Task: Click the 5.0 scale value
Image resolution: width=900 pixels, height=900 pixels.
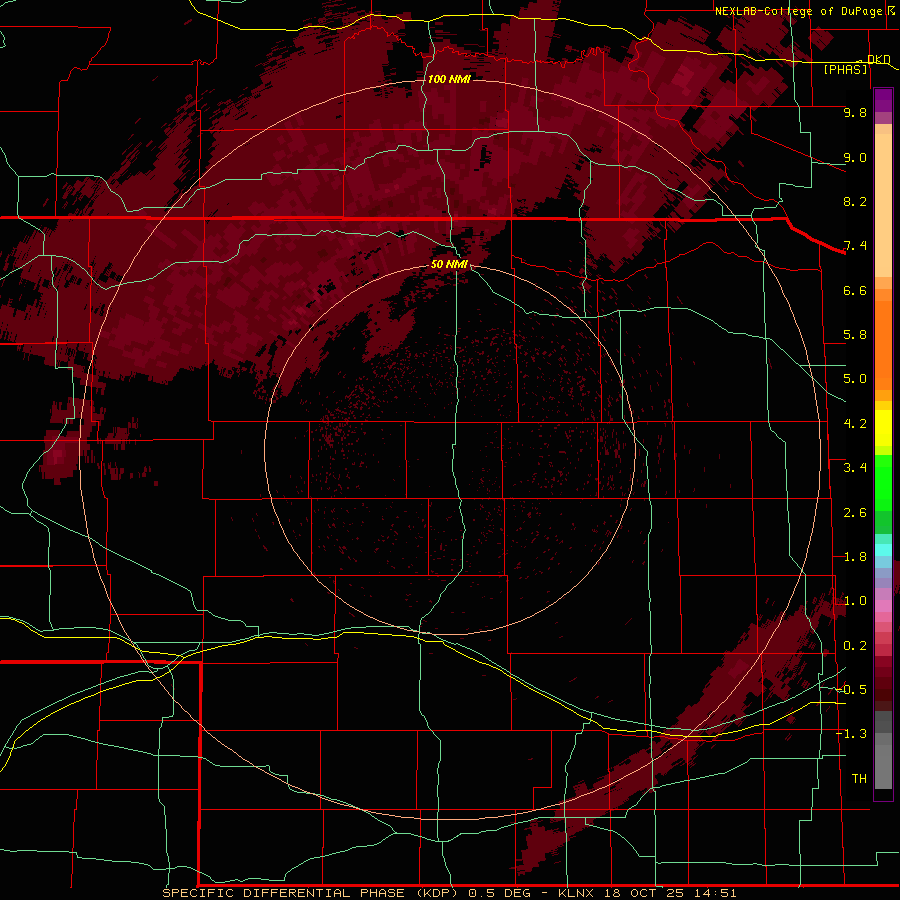Action: 855,379
